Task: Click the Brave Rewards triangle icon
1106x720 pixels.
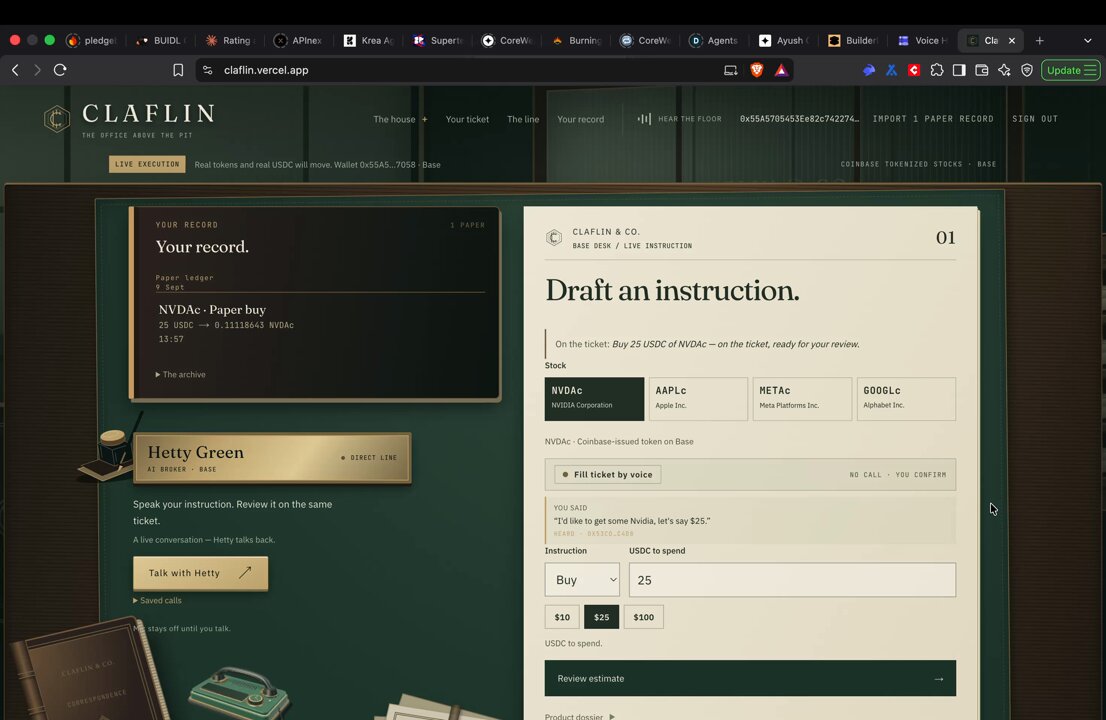Action: point(781,70)
